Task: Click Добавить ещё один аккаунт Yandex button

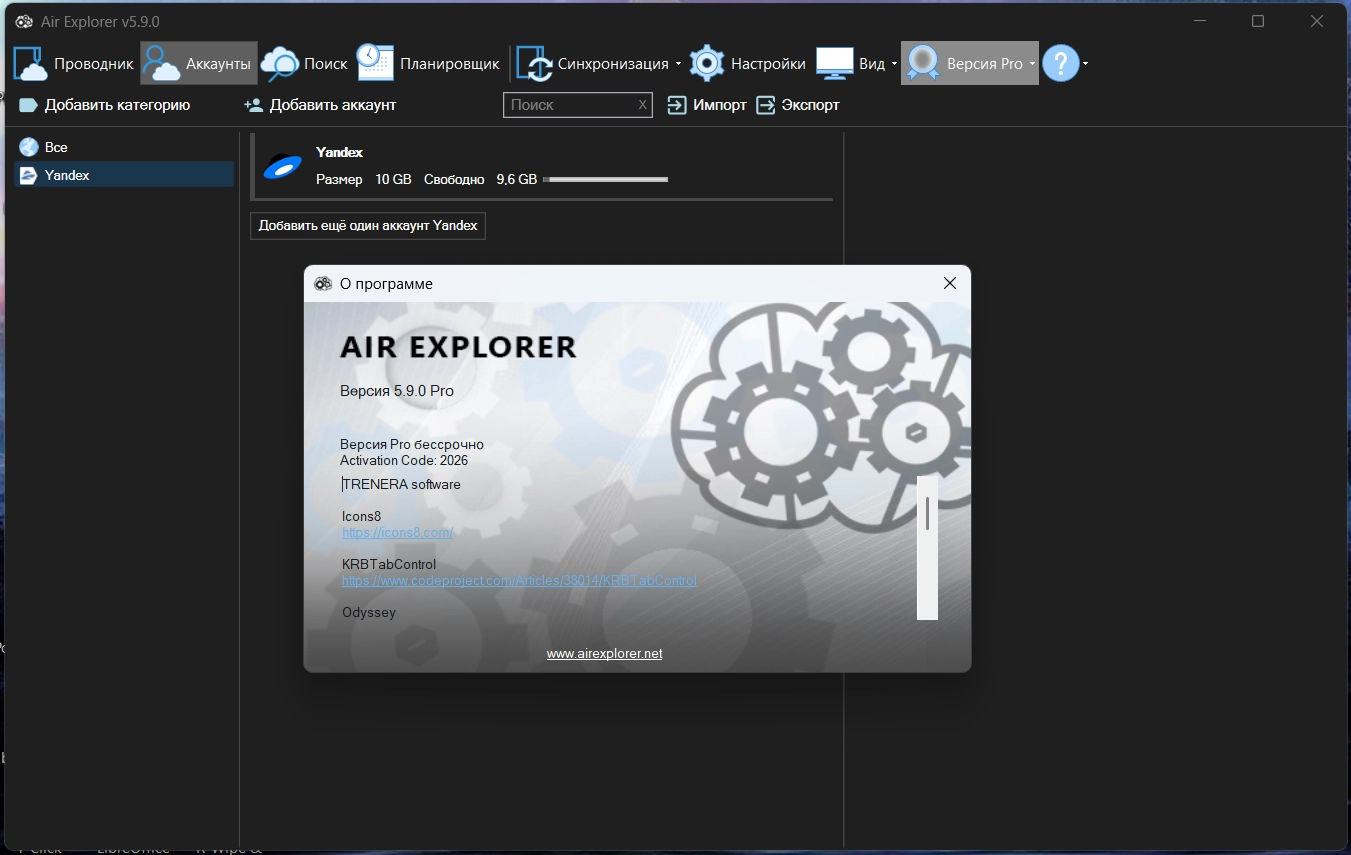Action: 367,225
